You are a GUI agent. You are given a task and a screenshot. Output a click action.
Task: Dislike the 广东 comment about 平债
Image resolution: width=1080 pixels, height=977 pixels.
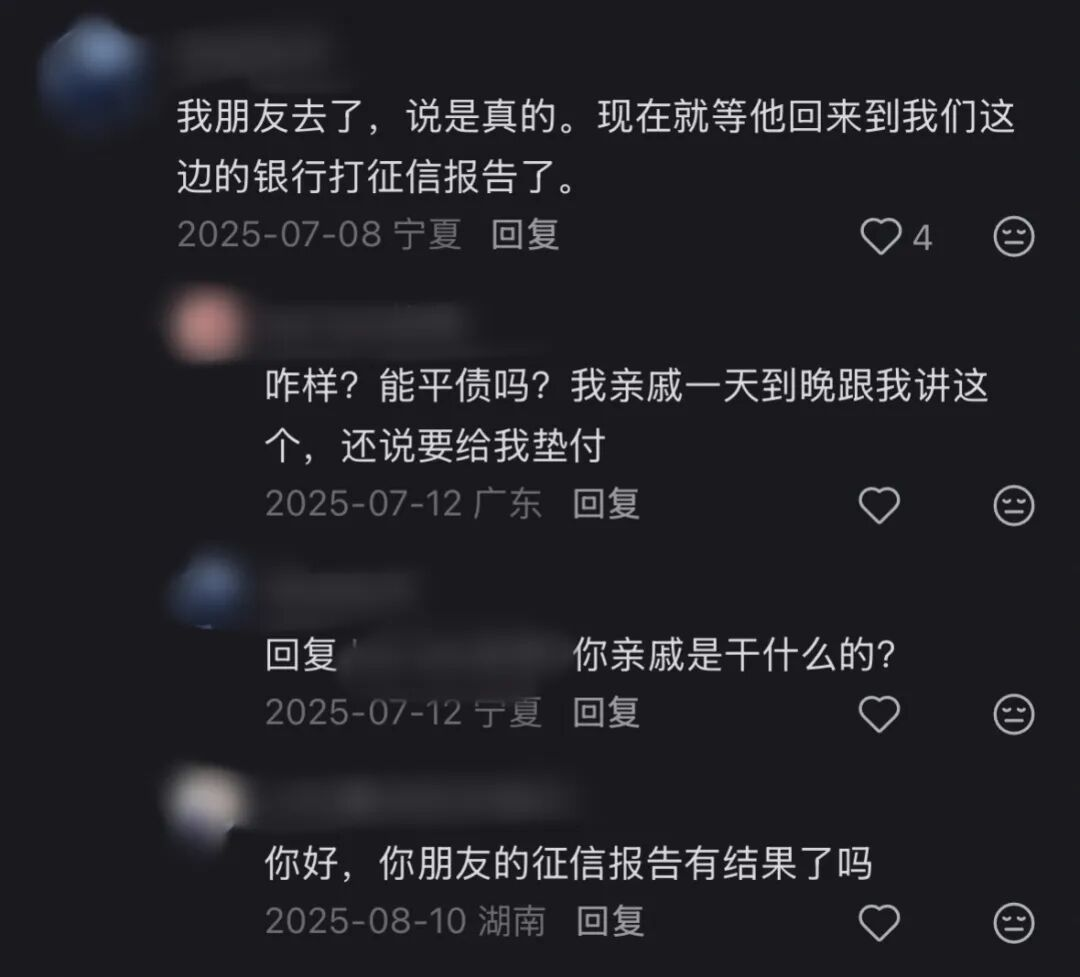(x=1014, y=505)
